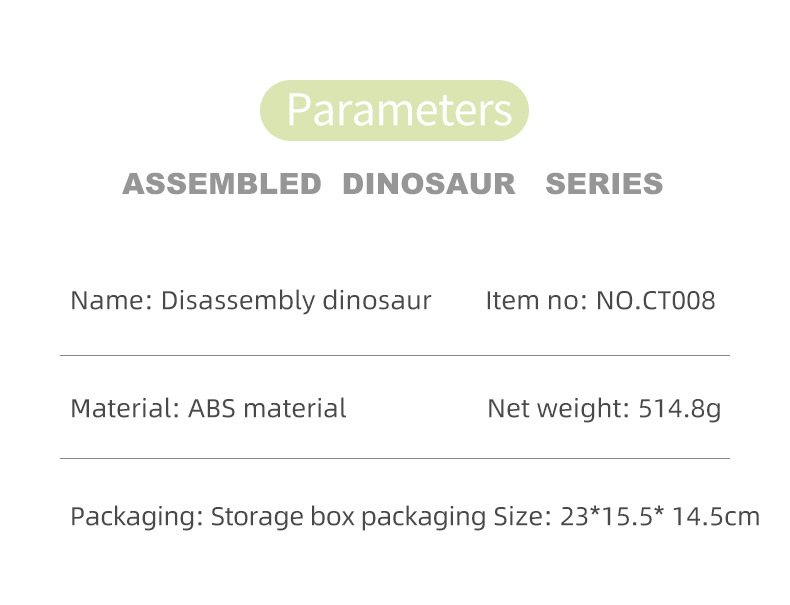Select the "ABS material" value
790x605 pixels.
click(267, 408)
